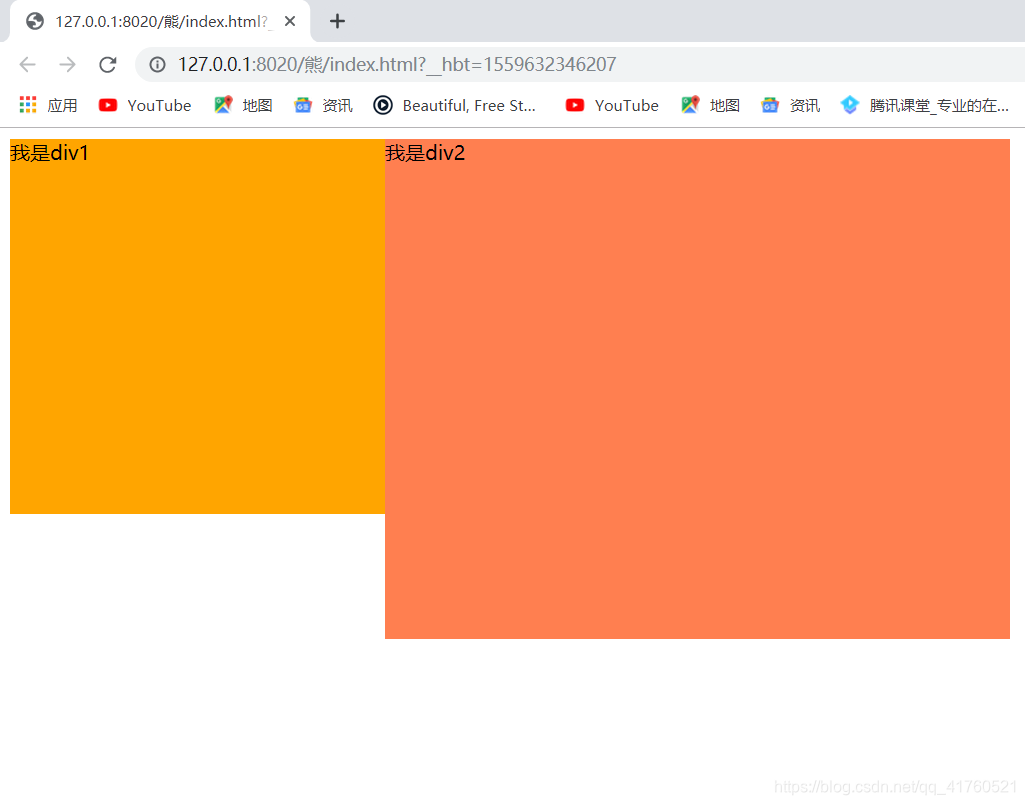Open a new browser tab
Image resolution: width=1025 pixels, height=805 pixels.
tap(337, 22)
